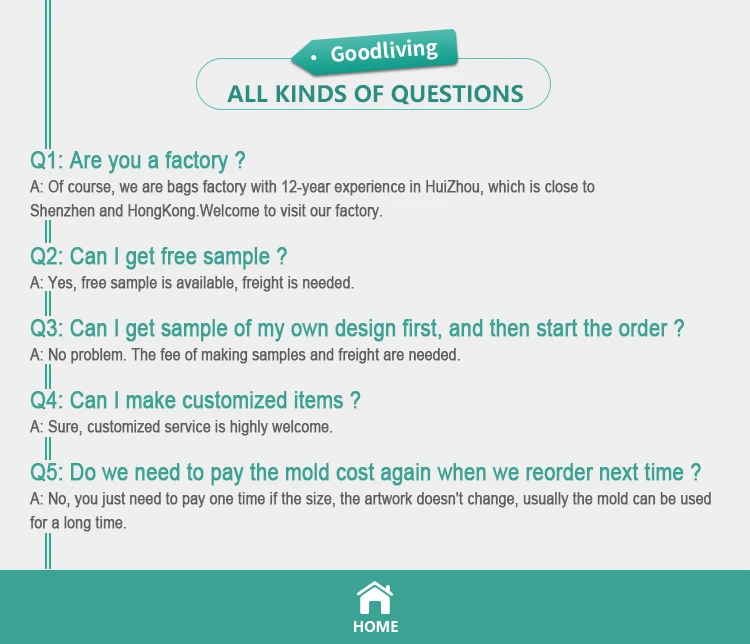Click the answer mentioning 12-year experience in HuiZhou

pos(312,187)
